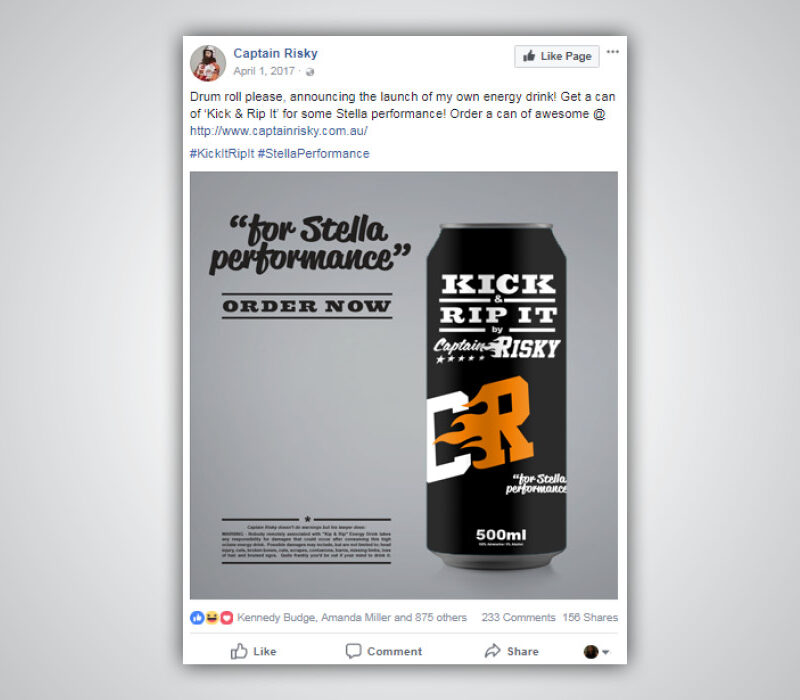800x700 pixels.
Task: Click the Captain Risky page name
Action: pyautogui.click(x=276, y=53)
